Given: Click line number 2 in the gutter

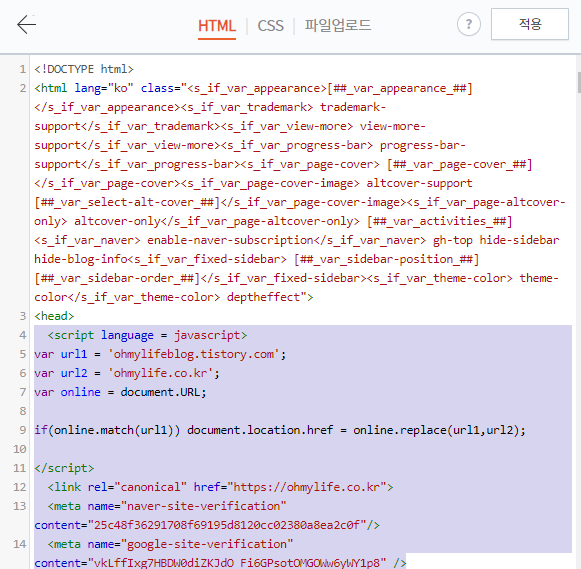Looking at the screenshot, I should tap(23, 88).
